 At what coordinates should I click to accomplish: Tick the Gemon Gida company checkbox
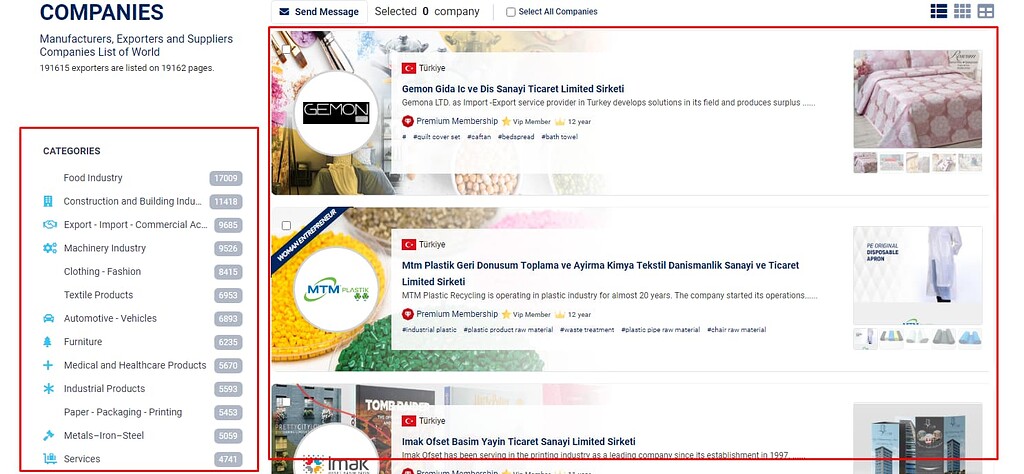point(286,50)
